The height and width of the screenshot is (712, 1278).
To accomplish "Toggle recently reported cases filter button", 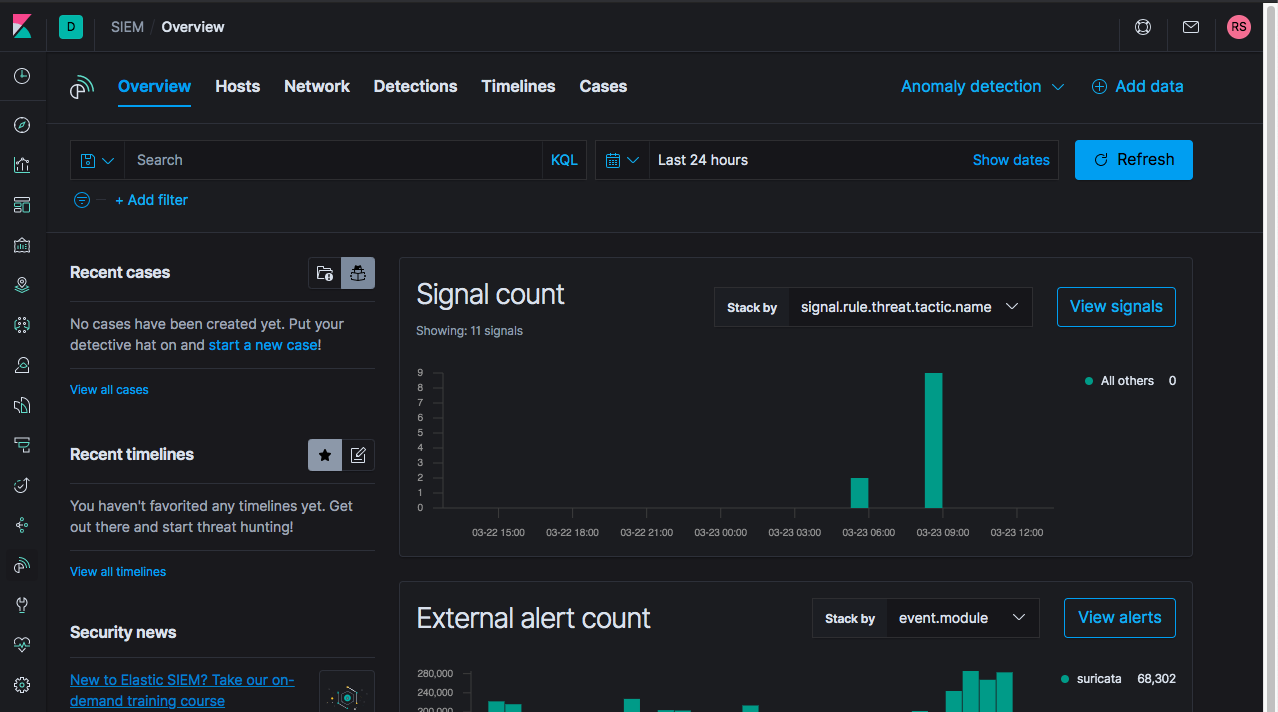I will (x=358, y=273).
